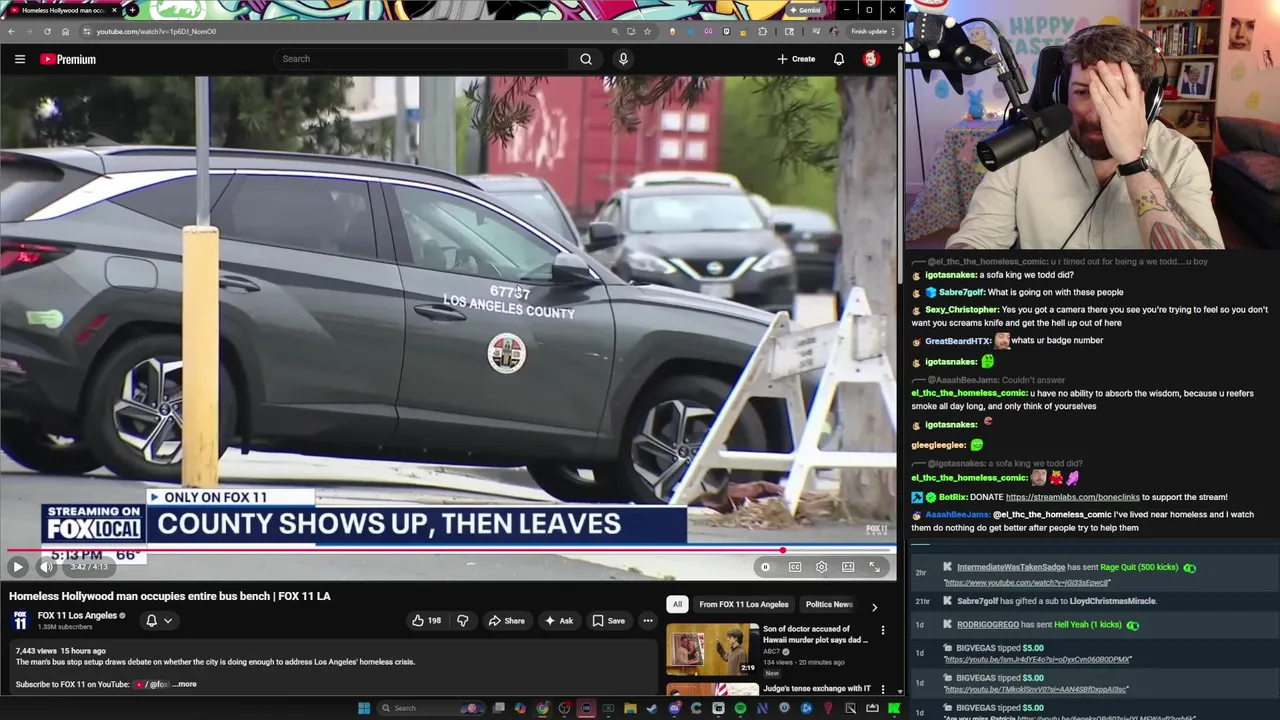Open the player settings gear

[x=821, y=567]
